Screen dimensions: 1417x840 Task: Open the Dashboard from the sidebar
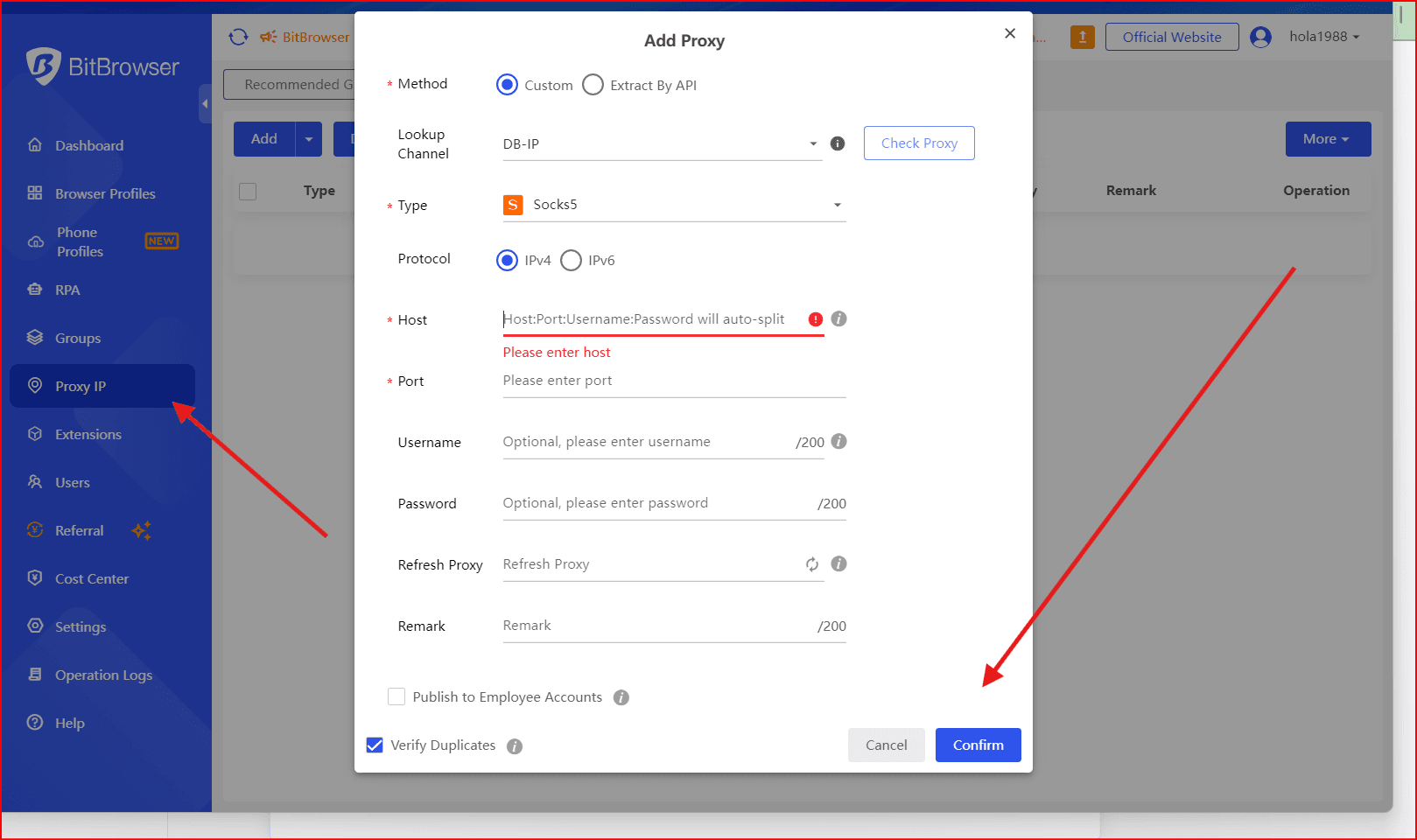[90, 145]
